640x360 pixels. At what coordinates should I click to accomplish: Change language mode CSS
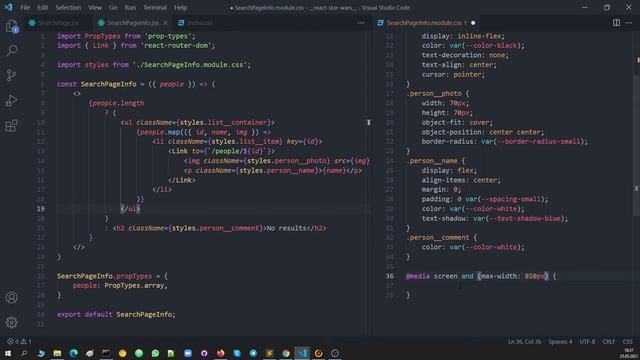pos(627,341)
